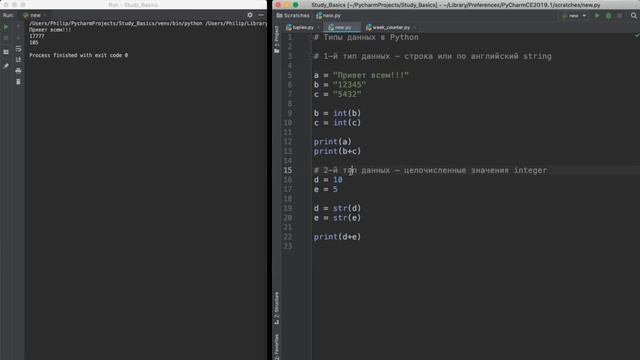640x360 pixels.
Task: Click the string "12345" on line 6
Action: (349, 84)
